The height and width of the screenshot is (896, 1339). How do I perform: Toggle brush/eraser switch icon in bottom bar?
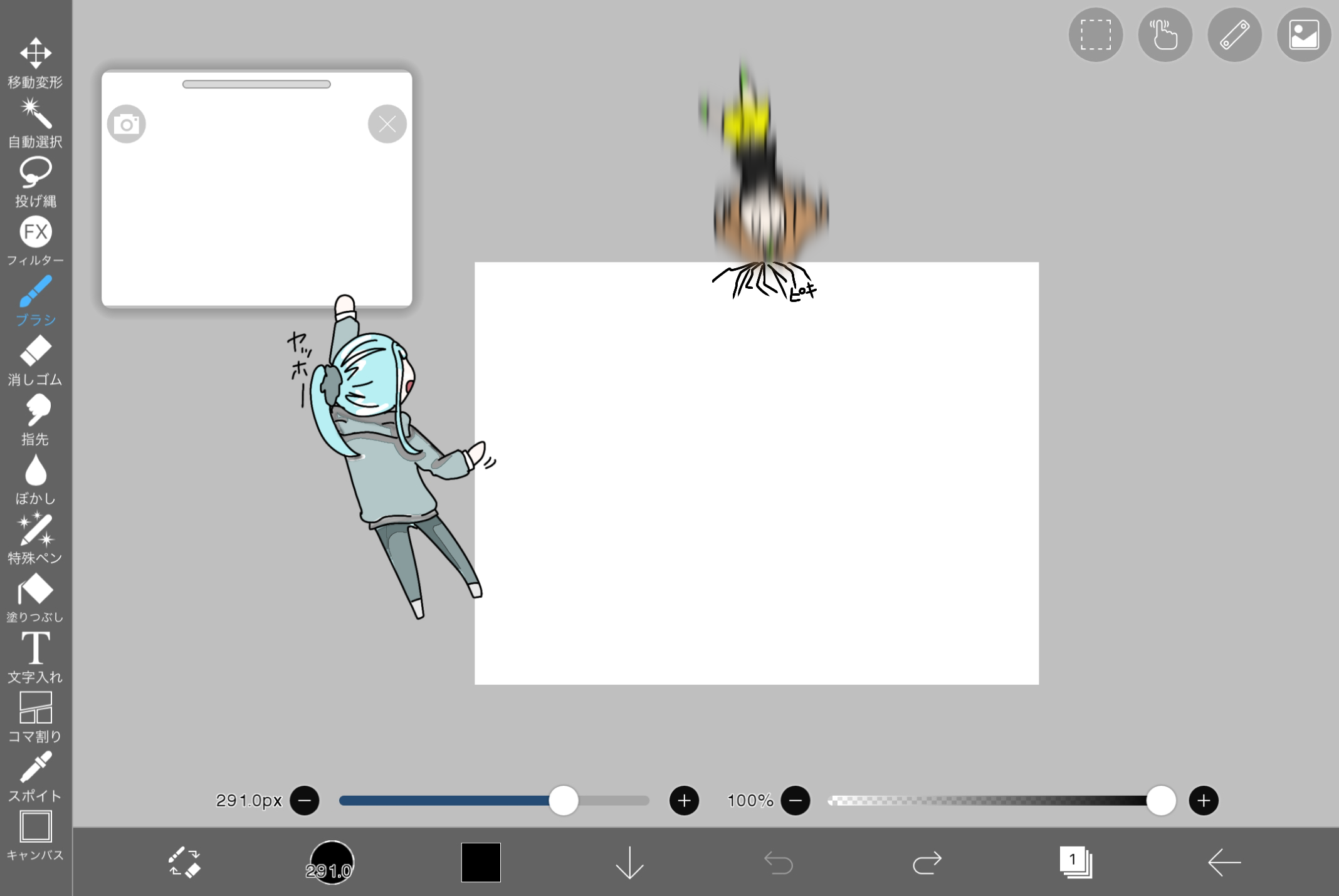pos(184,863)
